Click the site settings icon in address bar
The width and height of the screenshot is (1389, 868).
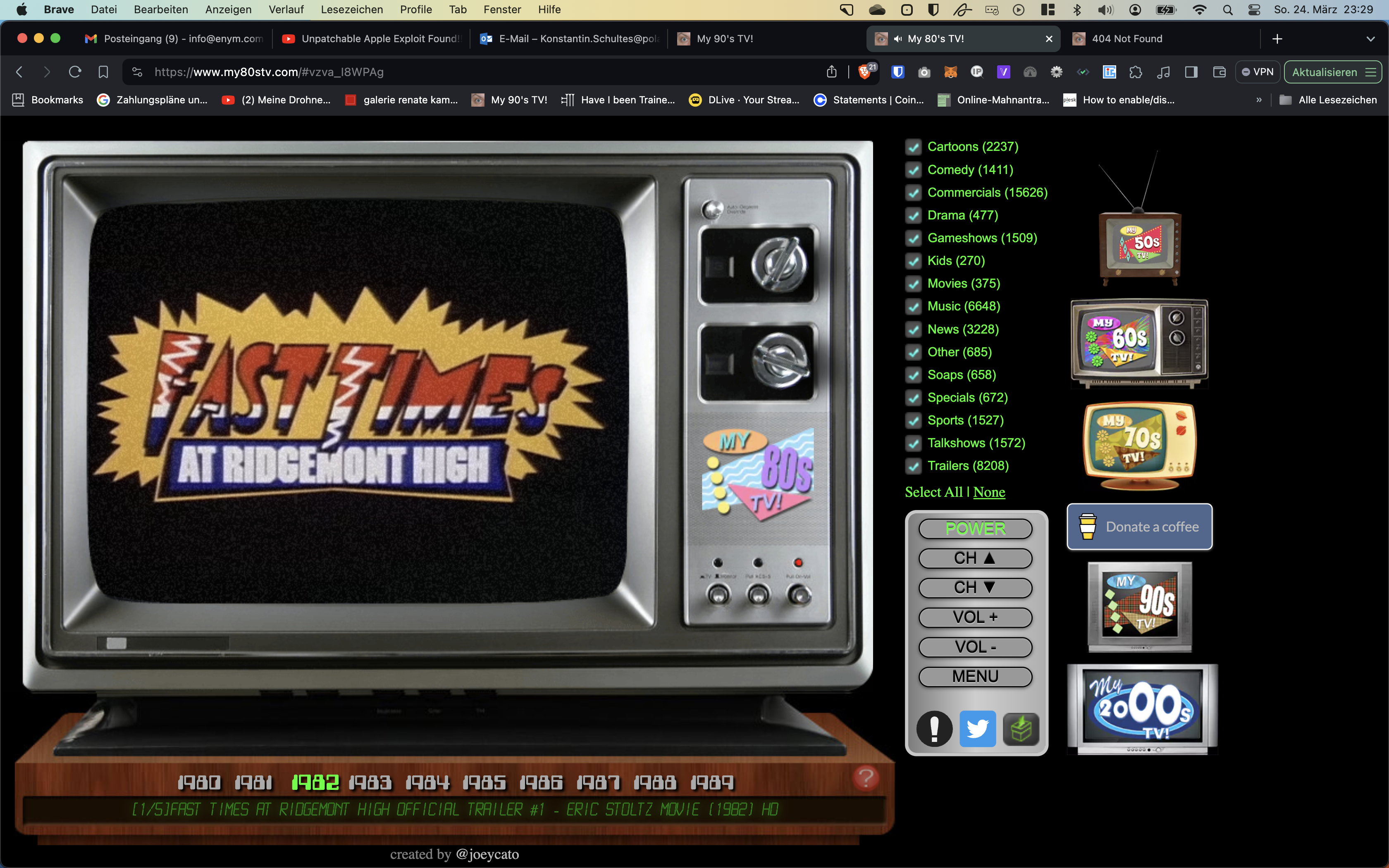click(x=137, y=72)
